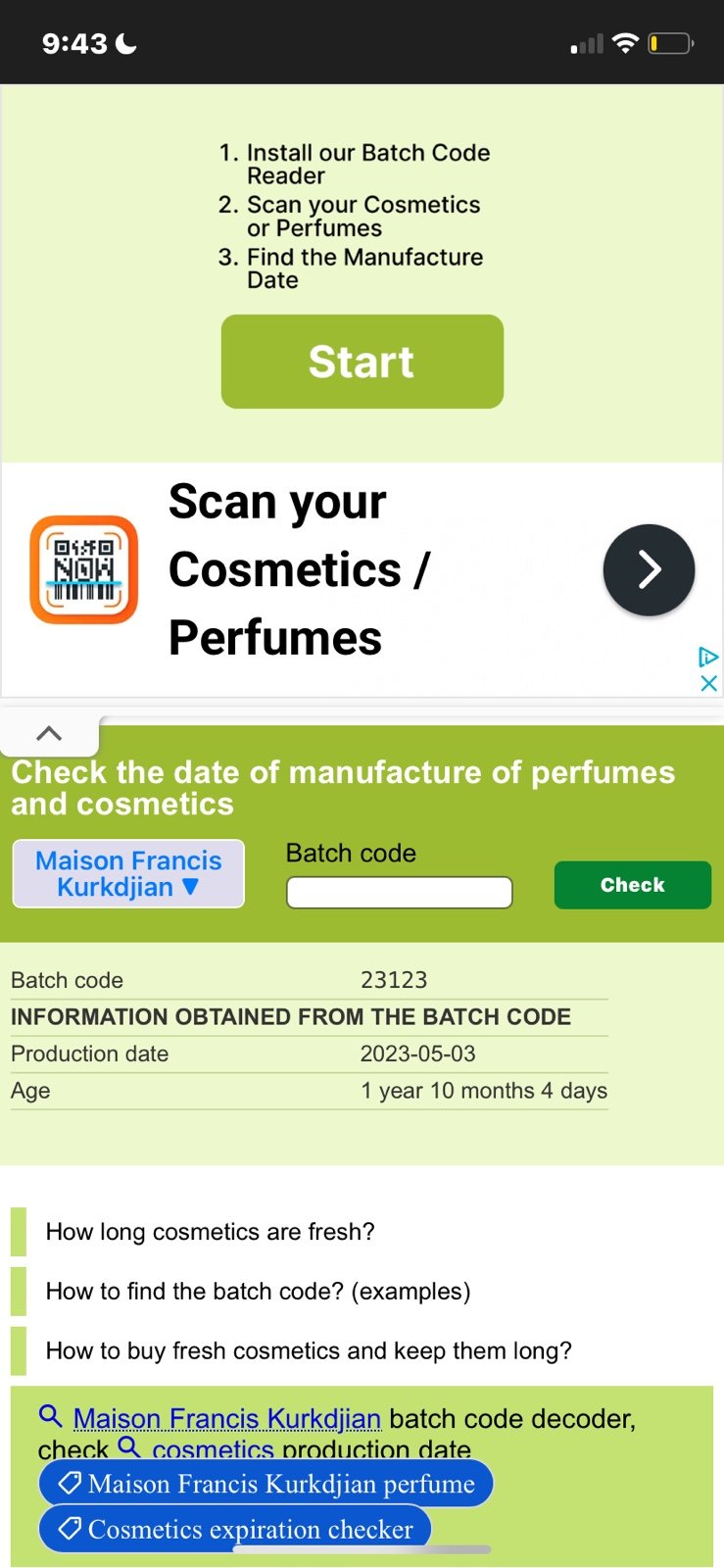Tap the dark circular arrow button in ad

click(x=649, y=569)
